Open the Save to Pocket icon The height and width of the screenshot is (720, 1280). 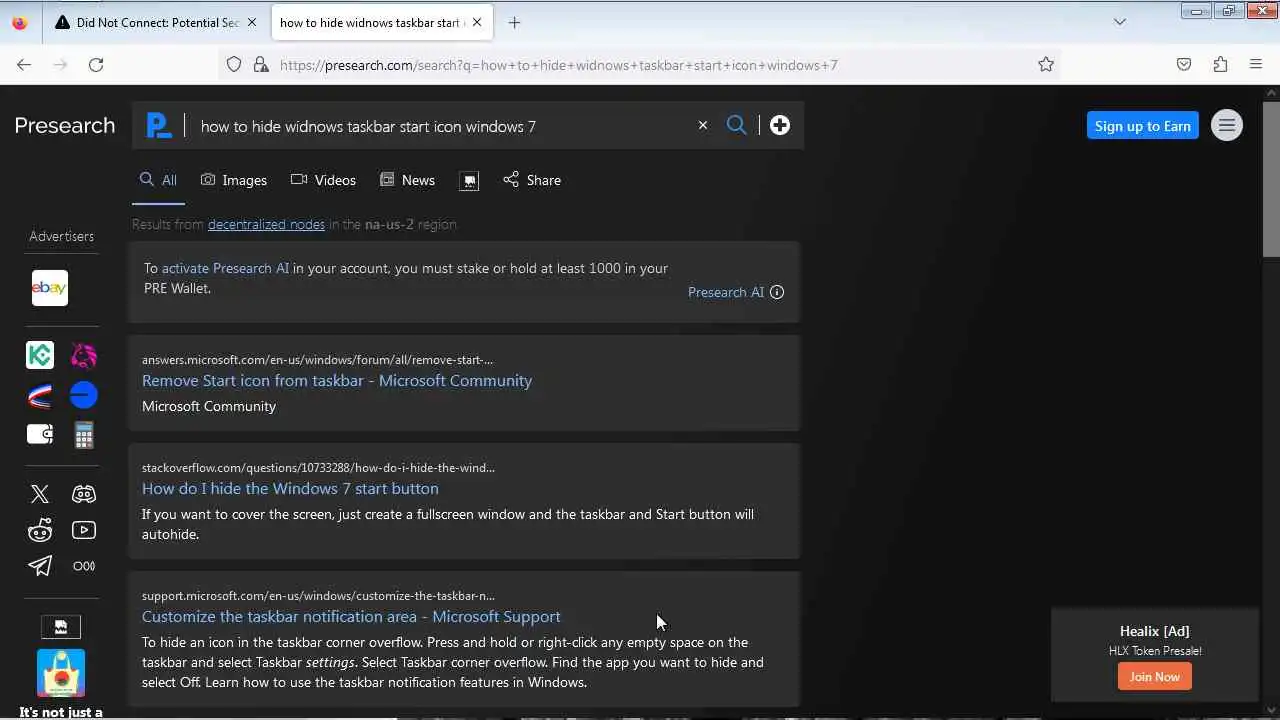(x=1184, y=65)
